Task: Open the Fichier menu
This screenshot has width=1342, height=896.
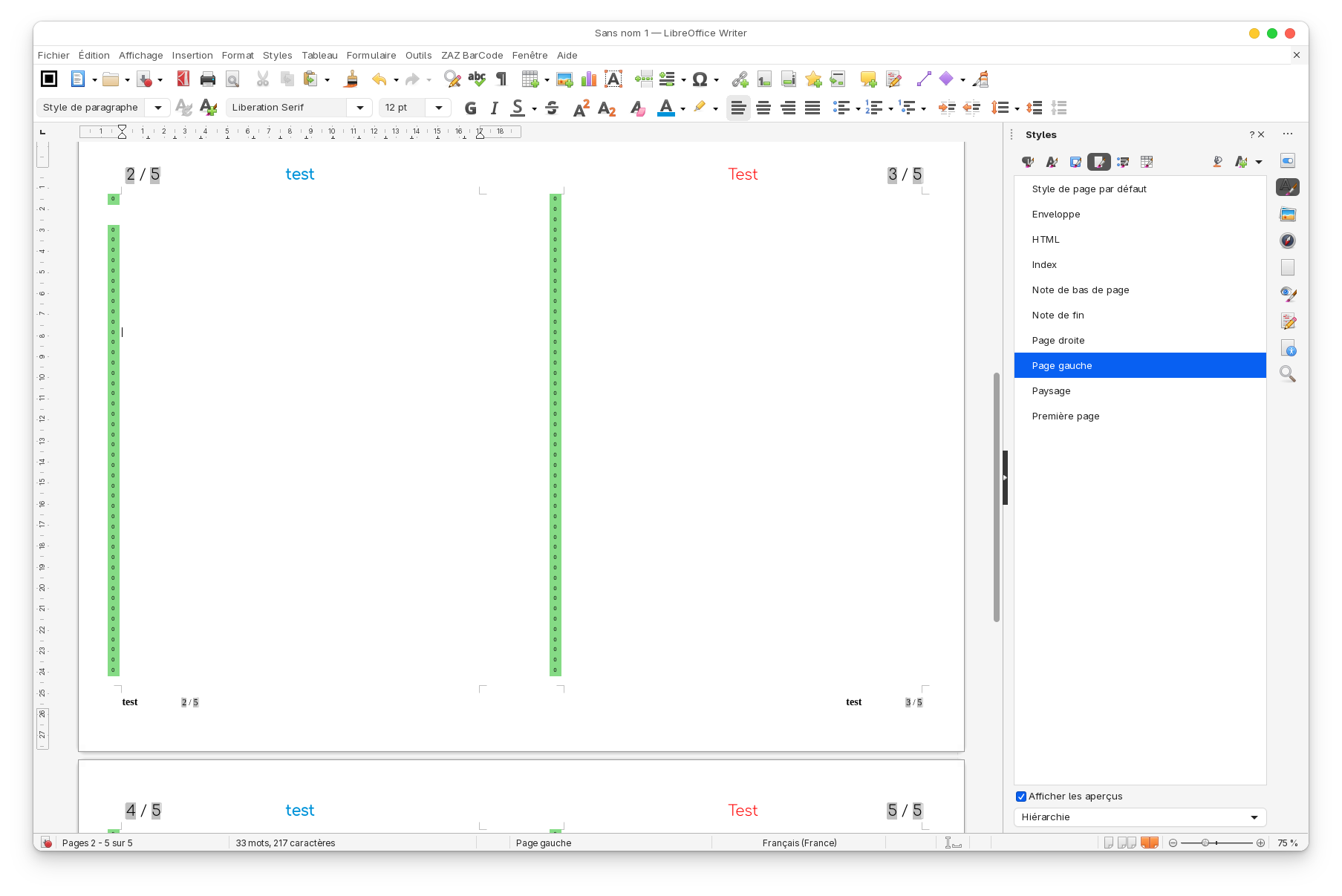Action: tap(53, 56)
